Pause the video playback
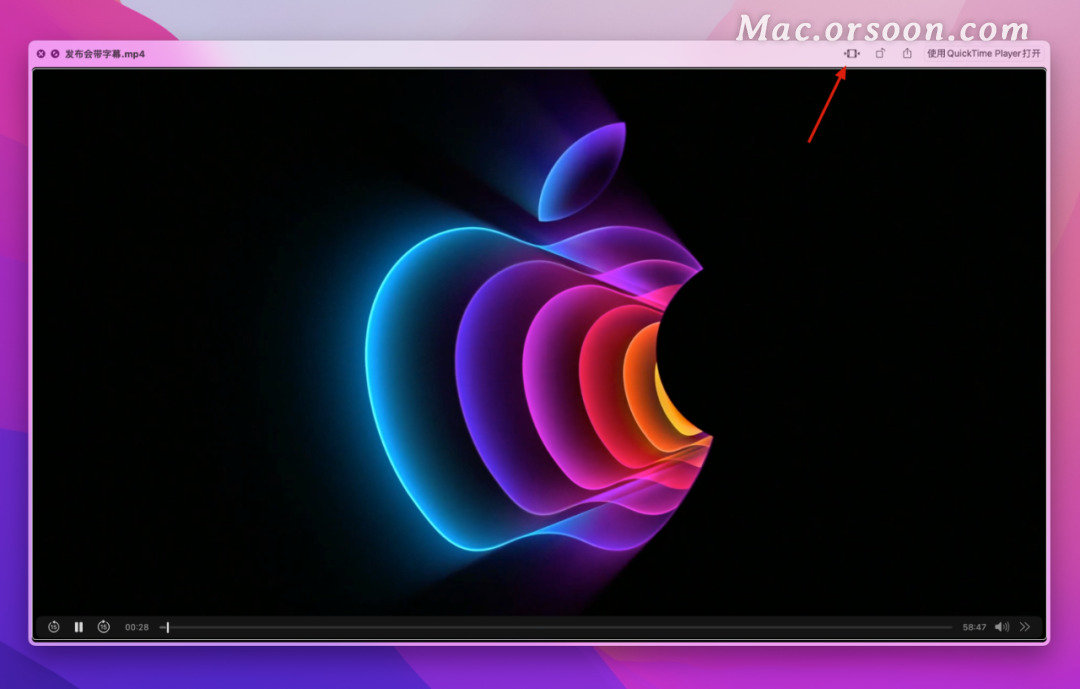 [79, 627]
